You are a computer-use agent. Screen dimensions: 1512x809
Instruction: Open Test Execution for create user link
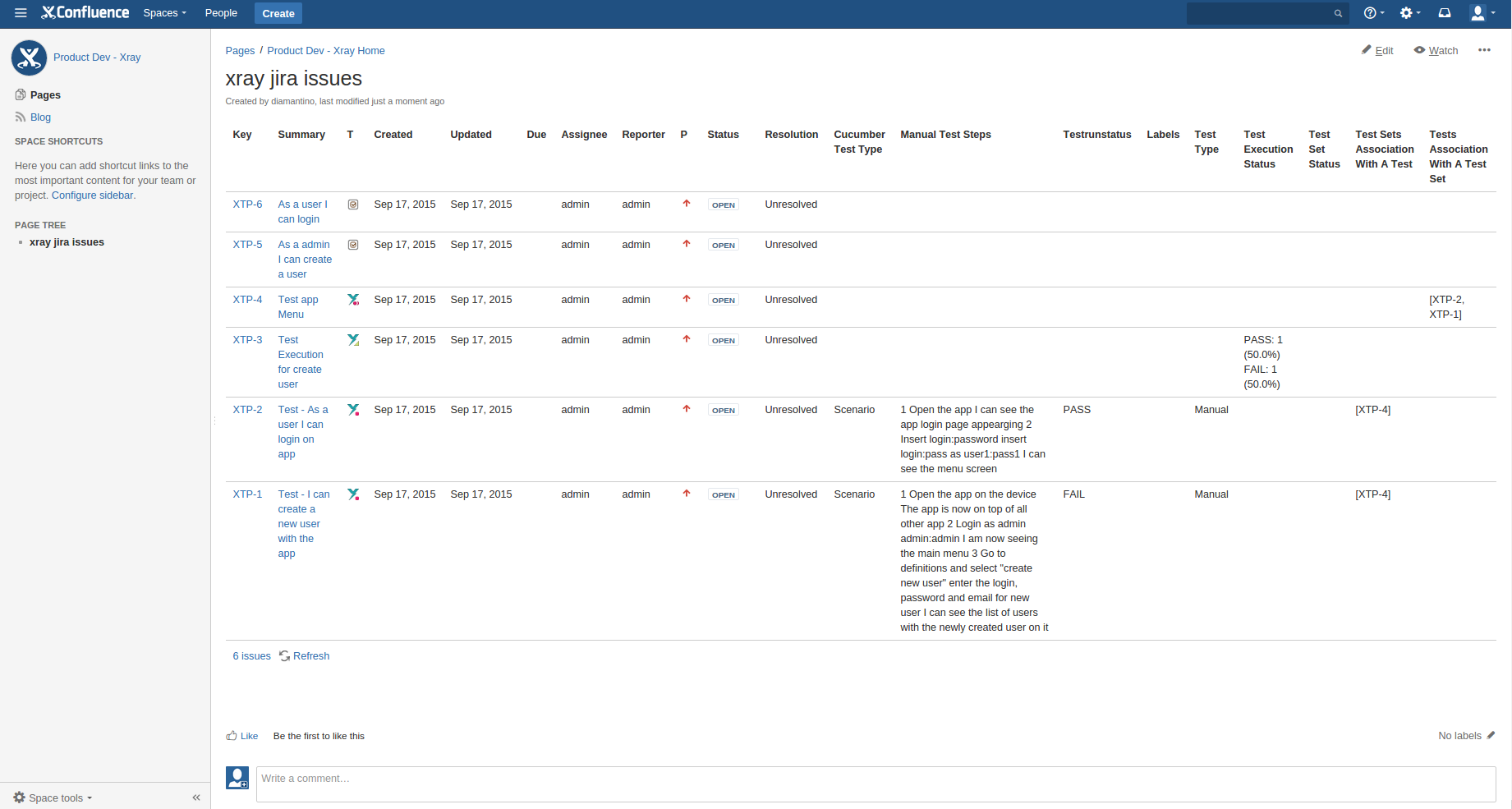(301, 362)
